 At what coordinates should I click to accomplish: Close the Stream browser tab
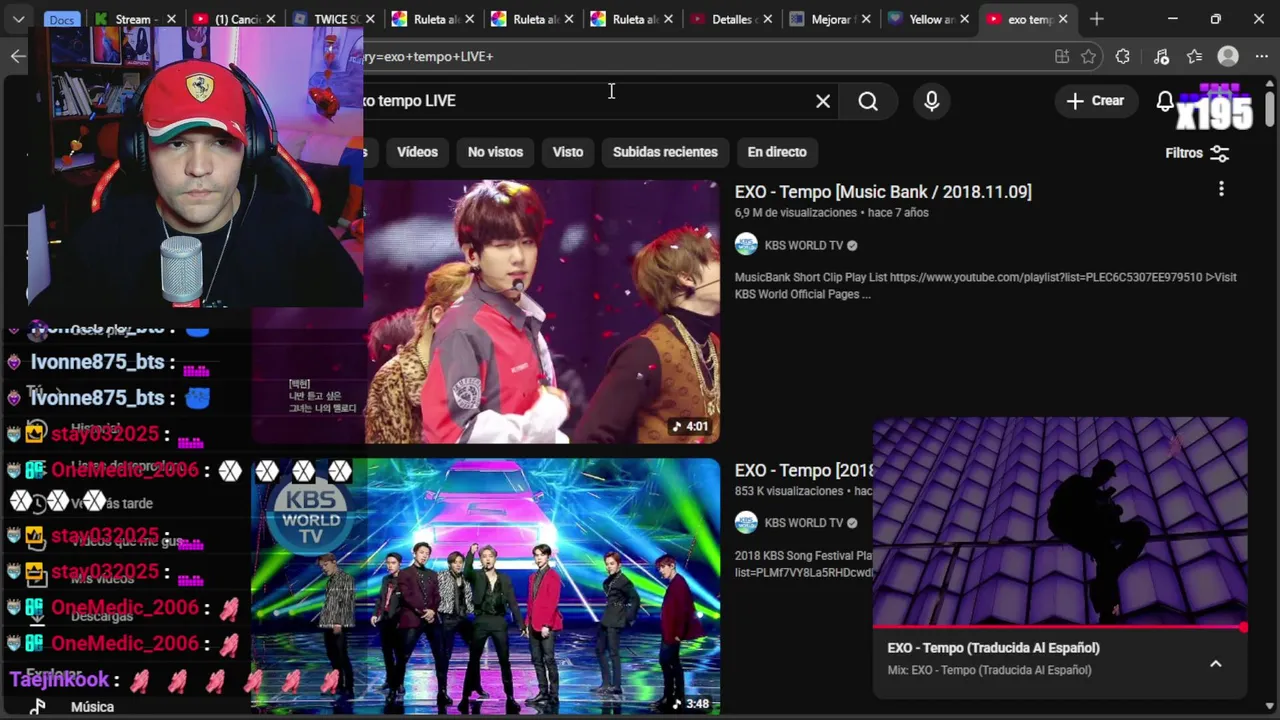[x=171, y=19]
